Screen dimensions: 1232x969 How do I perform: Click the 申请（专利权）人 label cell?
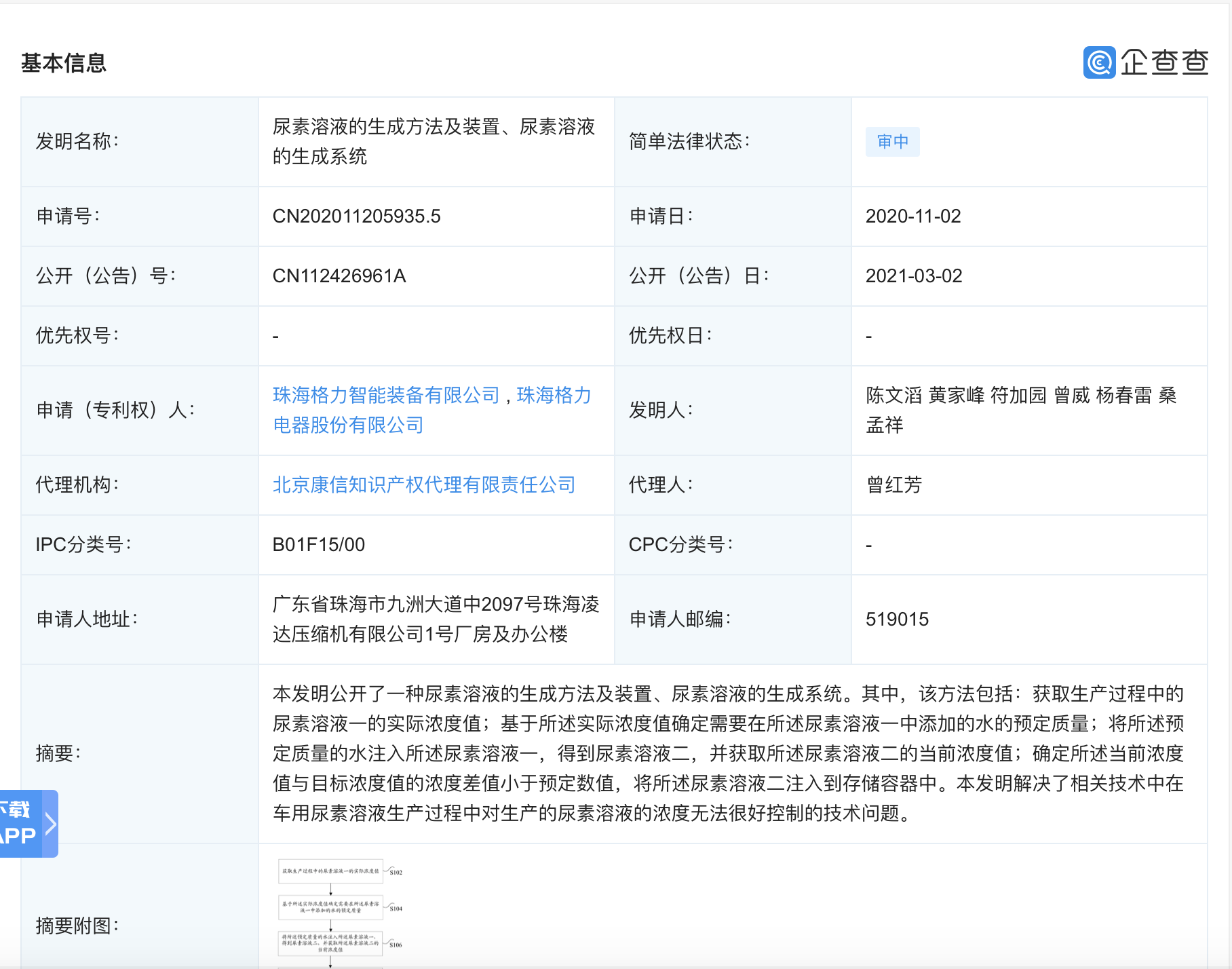[x=140, y=411]
